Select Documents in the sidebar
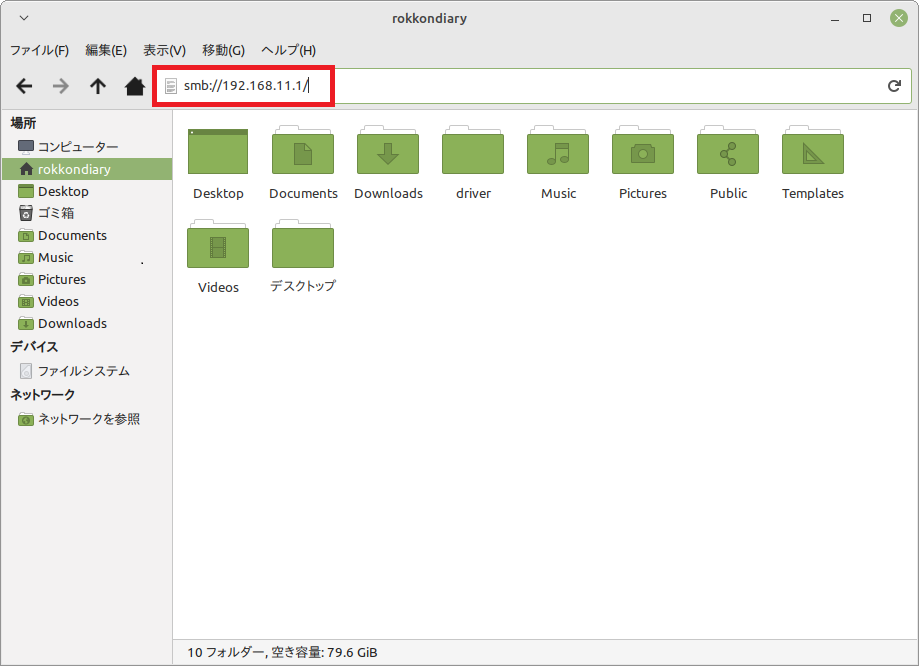919x666 pixels. [x=87, y=235]
